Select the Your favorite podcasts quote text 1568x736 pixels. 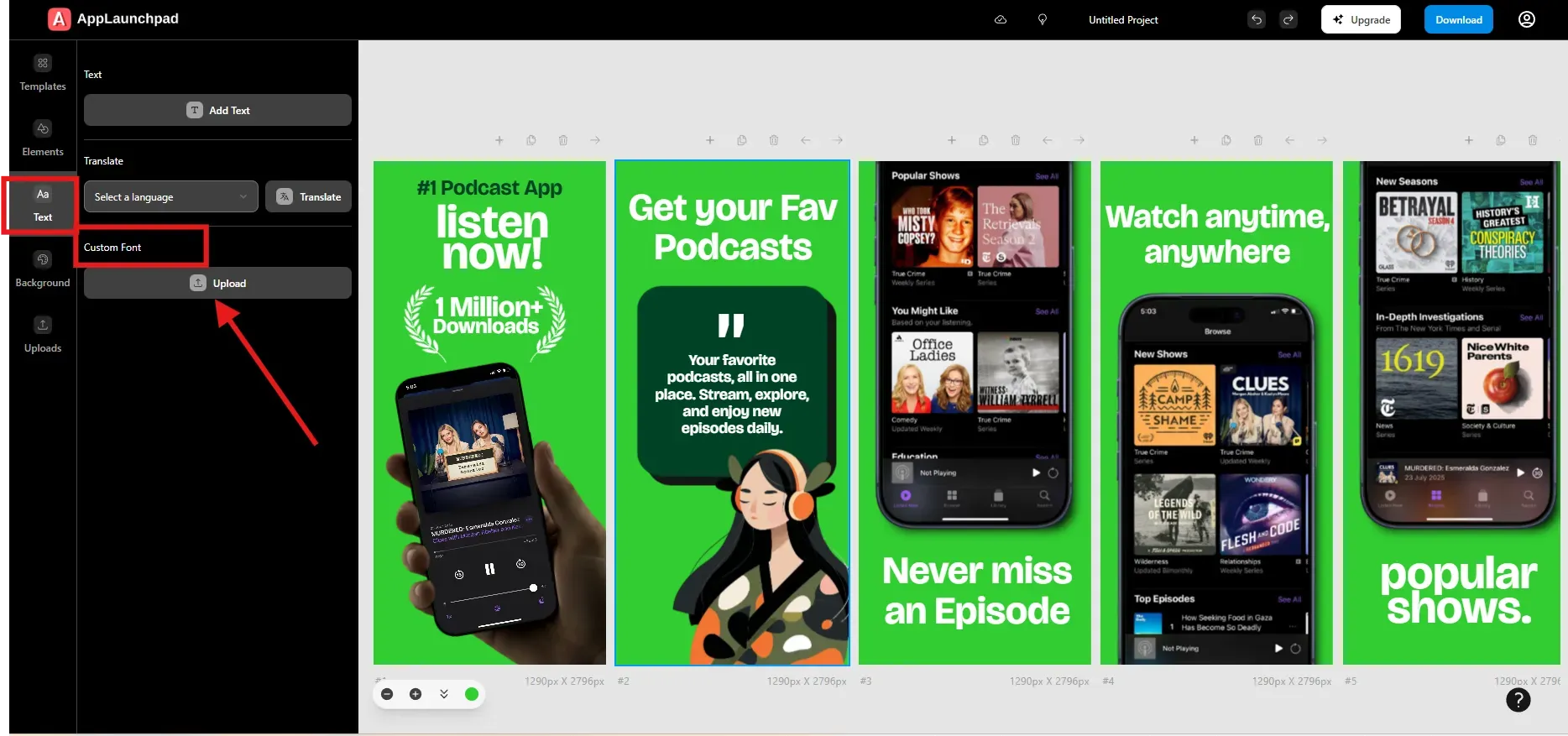point(732,394)
